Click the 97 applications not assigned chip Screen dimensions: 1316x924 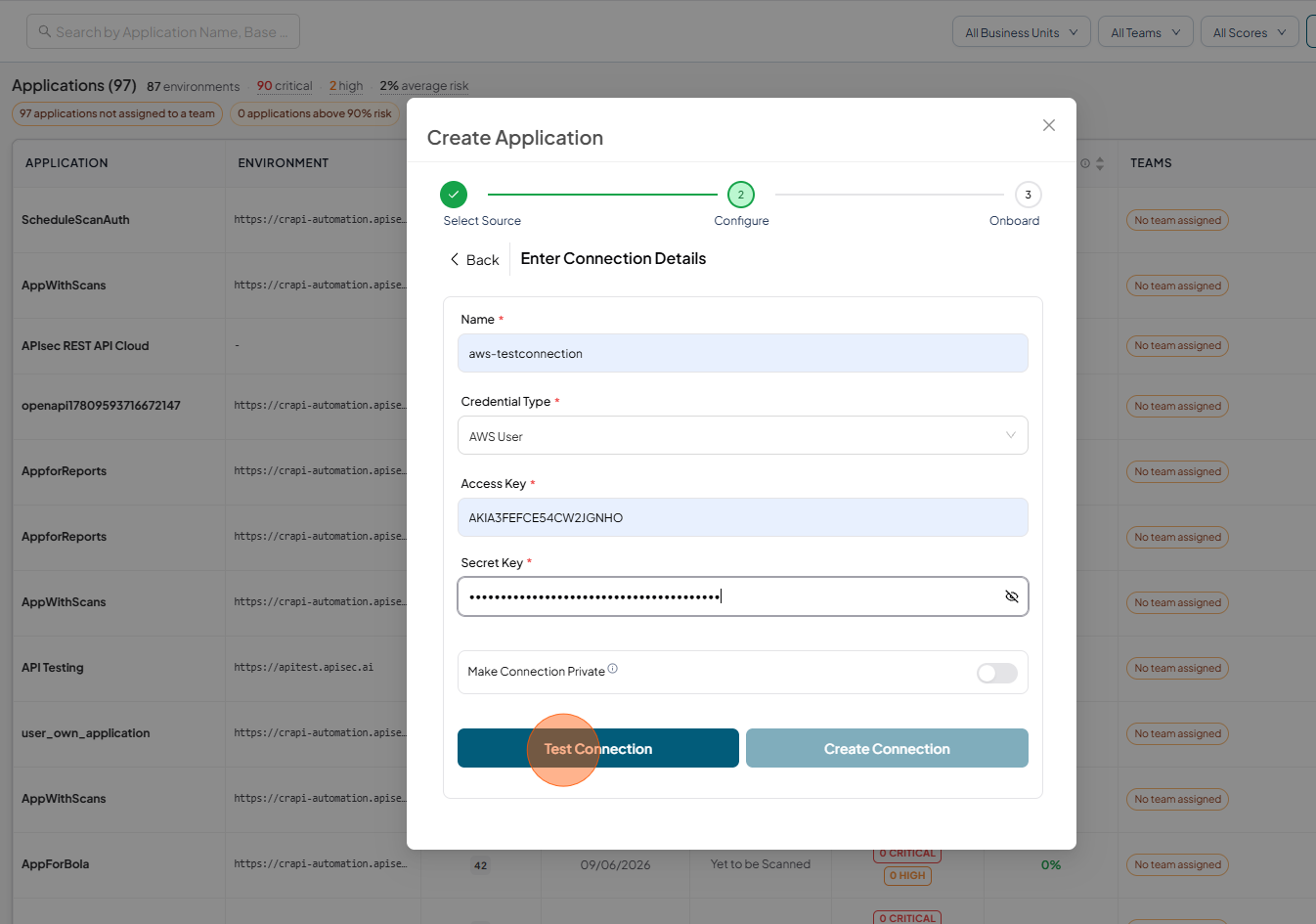click(117, 113)
